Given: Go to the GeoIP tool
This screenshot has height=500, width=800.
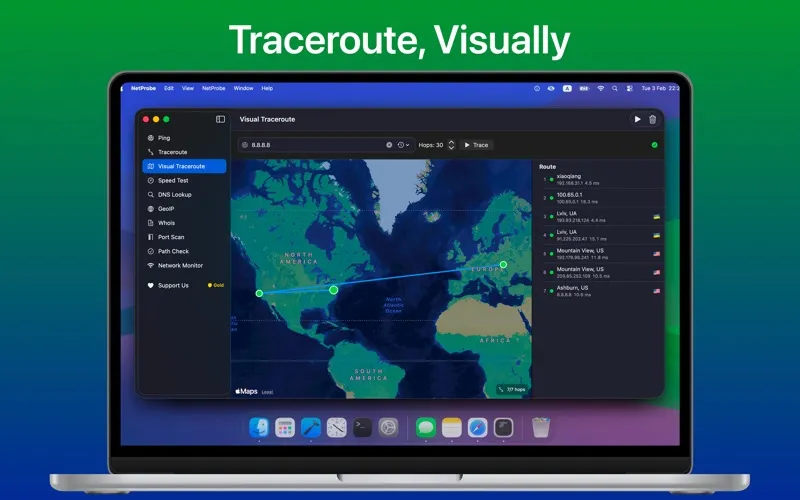Looking at the screenshot, I should point(166,209).
